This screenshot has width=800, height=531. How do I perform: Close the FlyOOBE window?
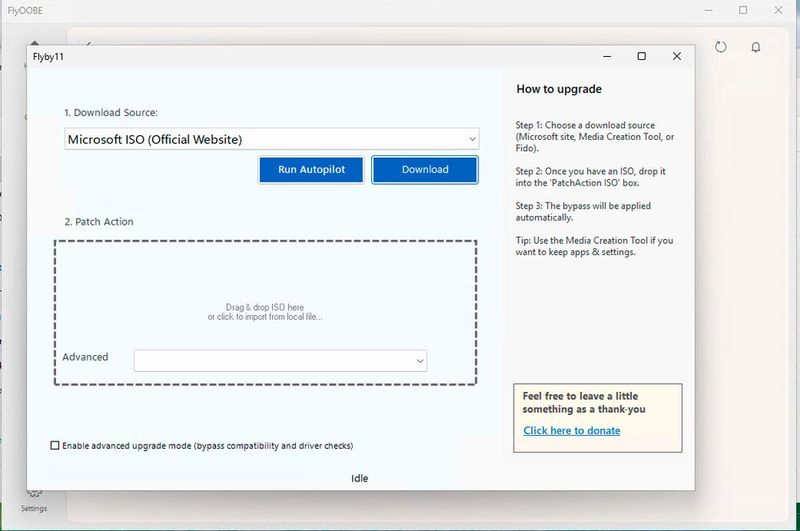pos(778,10)
